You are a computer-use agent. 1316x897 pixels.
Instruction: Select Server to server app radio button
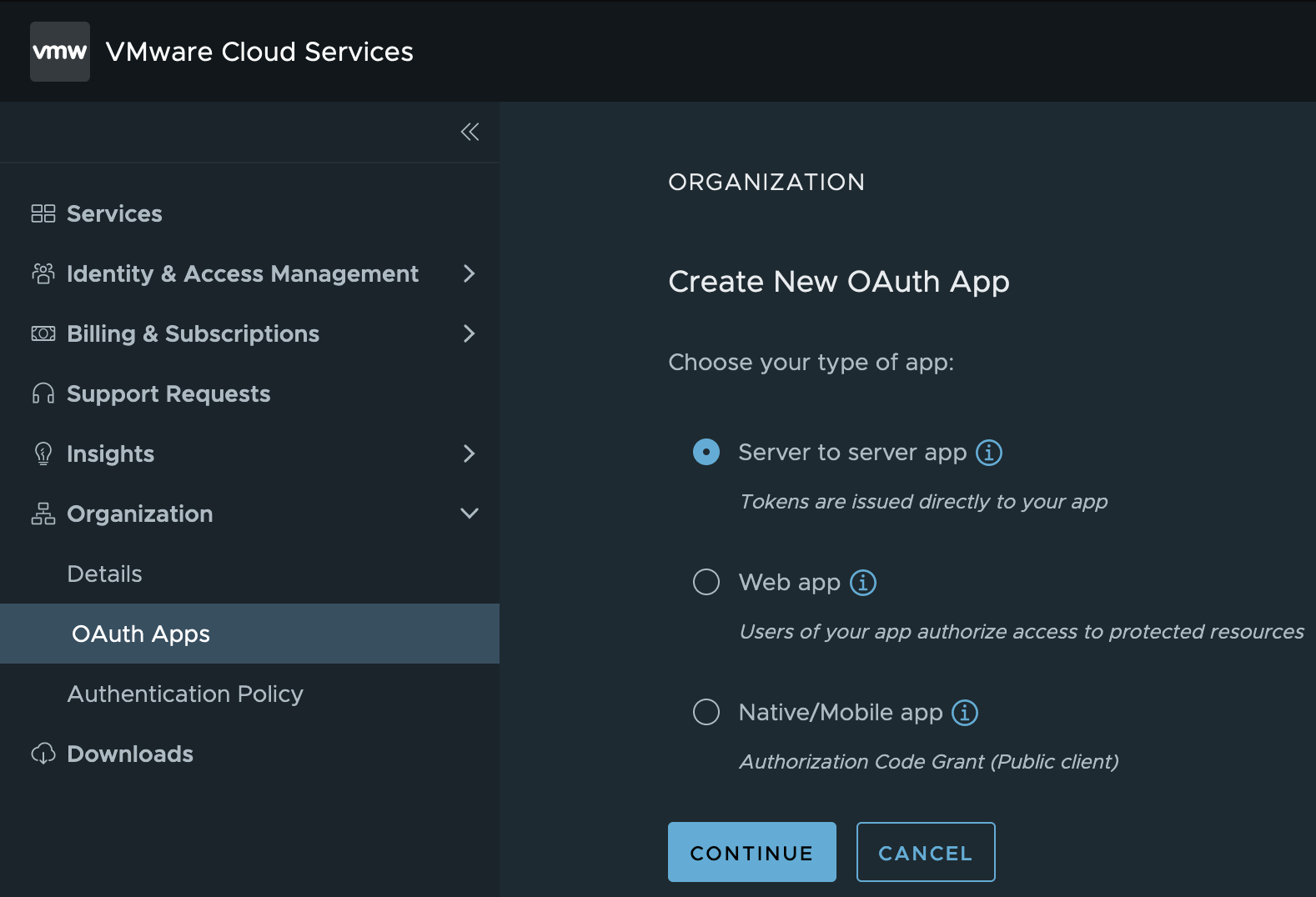pyautogui.click(x=706, y=452)
